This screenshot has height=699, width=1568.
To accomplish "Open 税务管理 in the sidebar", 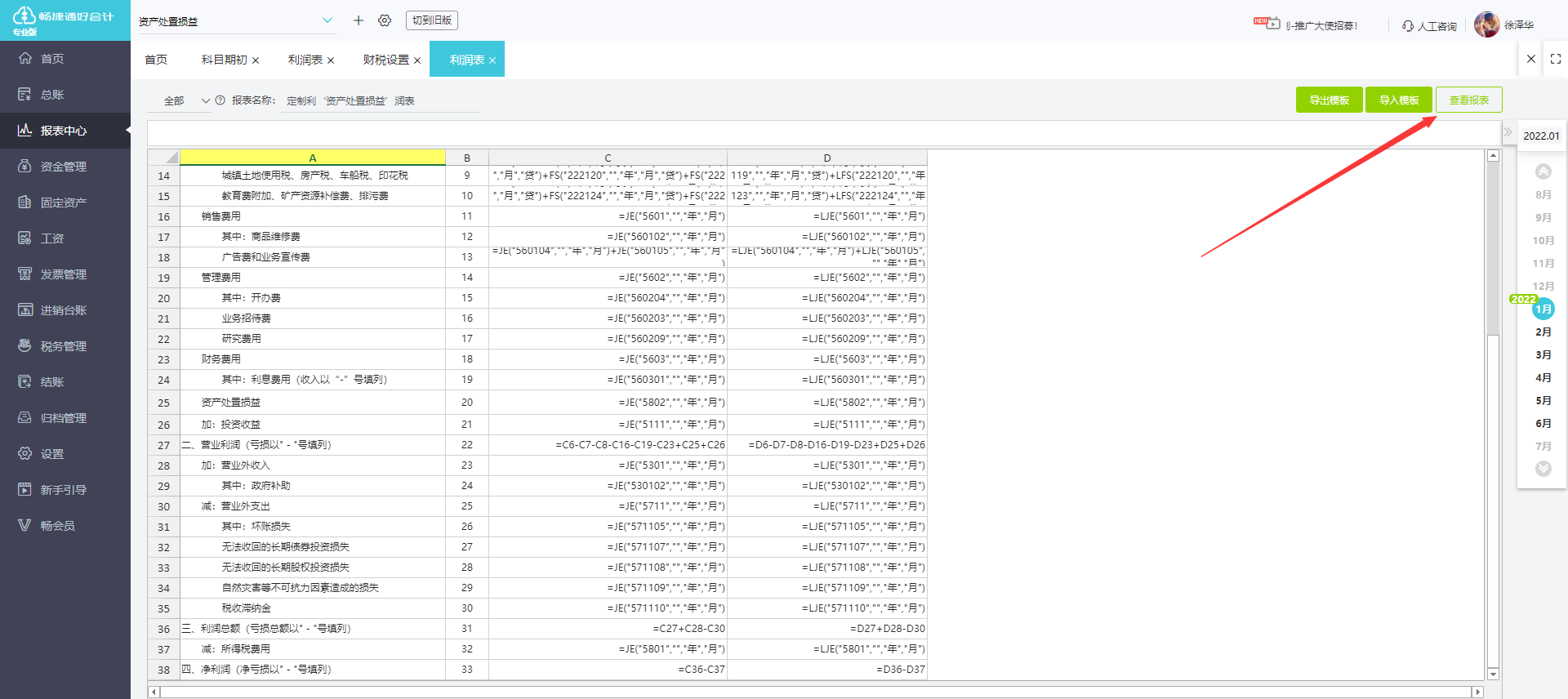I will click(63, 346).
